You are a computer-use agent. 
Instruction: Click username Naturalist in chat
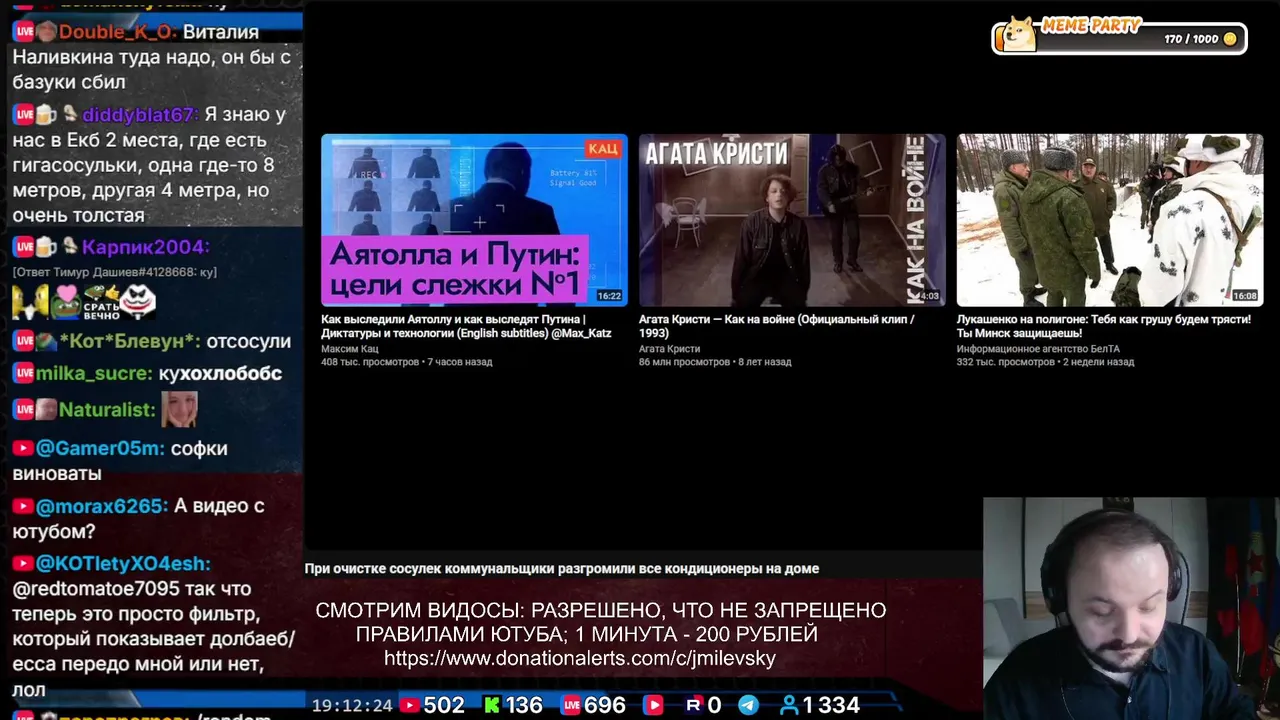click(x=107, y=410)
